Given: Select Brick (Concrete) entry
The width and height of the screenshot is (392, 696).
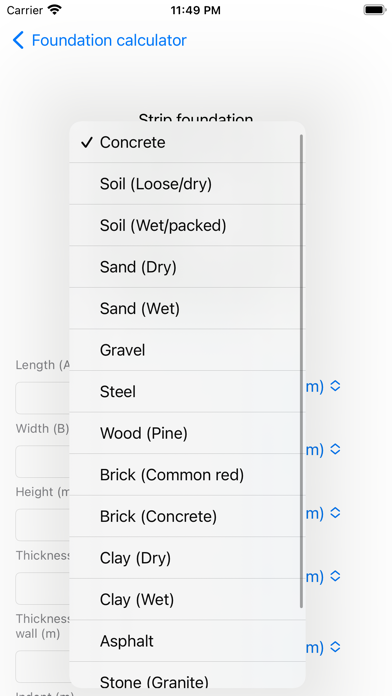Looking at the screenshot, I should (x=187, y=516).
